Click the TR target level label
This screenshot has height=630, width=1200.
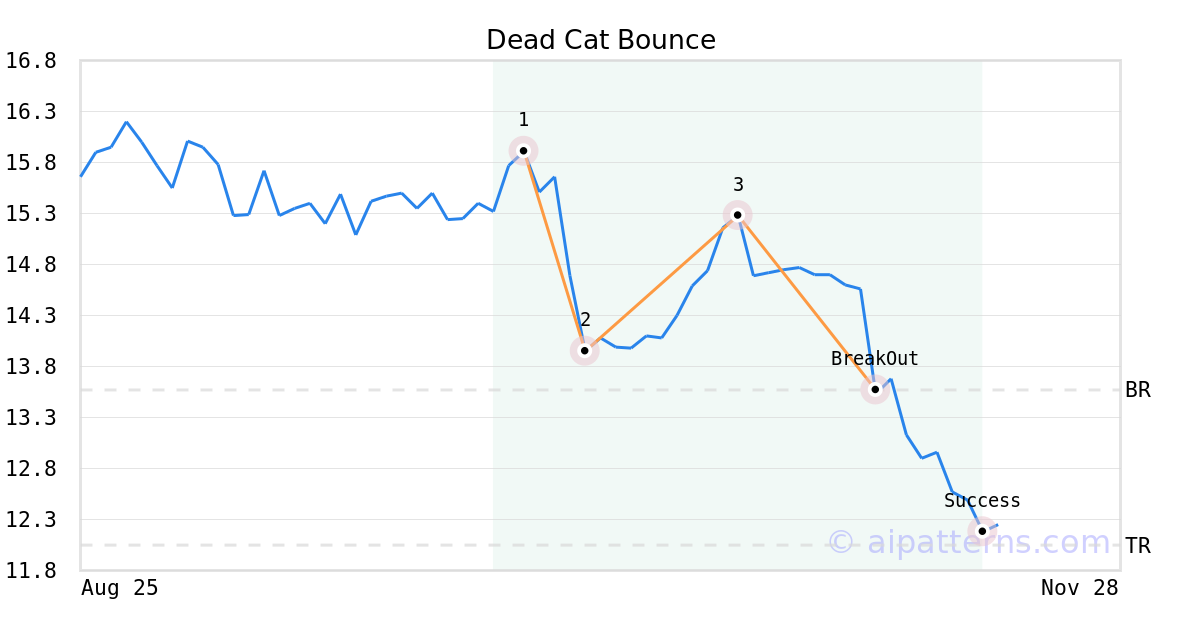pos(1138,546)
